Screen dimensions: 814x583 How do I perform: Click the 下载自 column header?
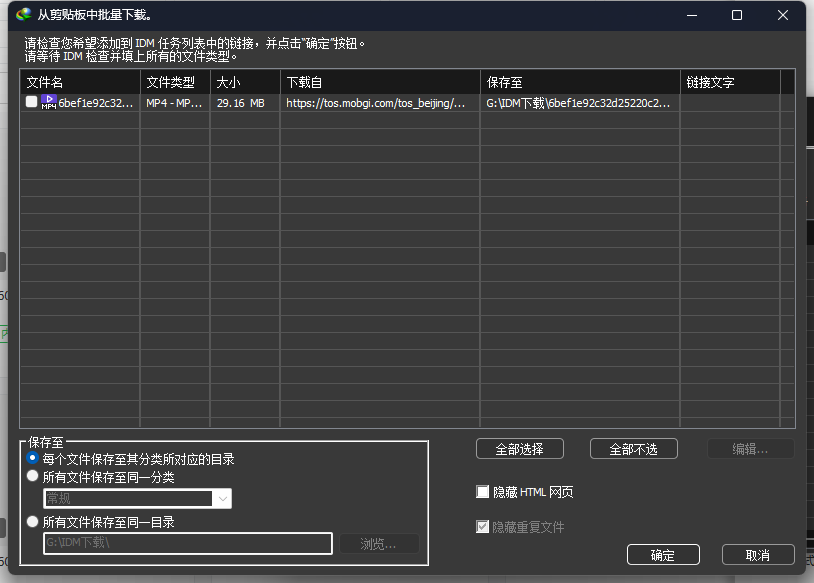(x=380, y=82)
